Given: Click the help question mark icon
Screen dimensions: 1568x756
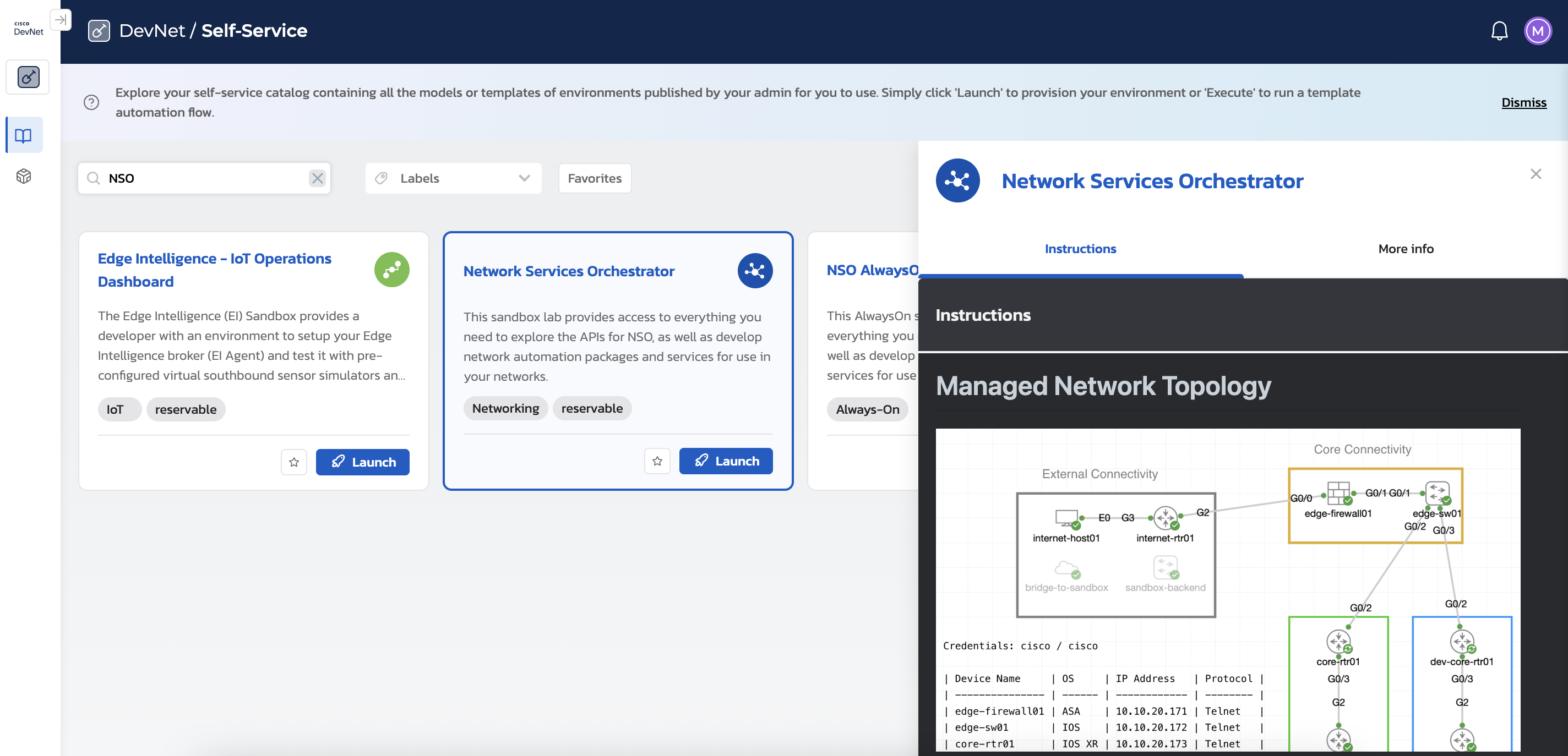Looking at the screenshot, I should [x=91, y=102].
